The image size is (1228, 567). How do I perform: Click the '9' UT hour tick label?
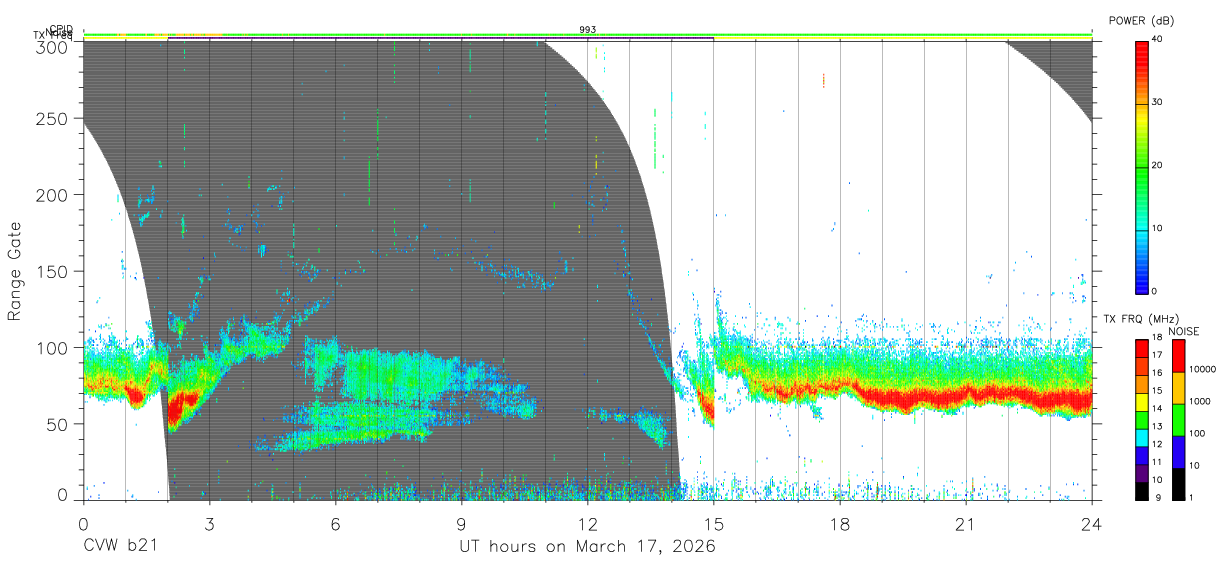coord(462,524)
